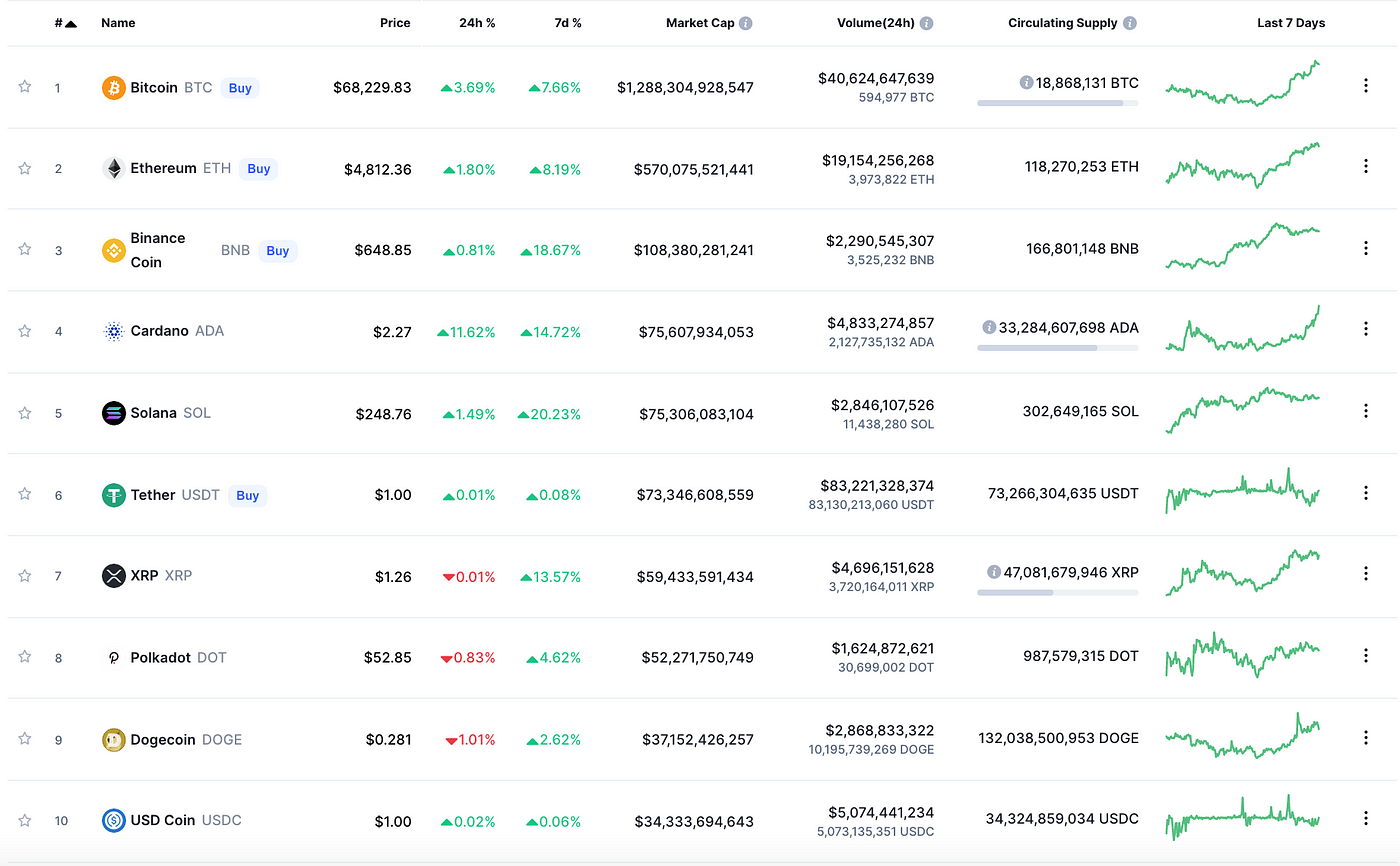
Task: Click Last 7 Days column header
Action: pos(1291,23)
